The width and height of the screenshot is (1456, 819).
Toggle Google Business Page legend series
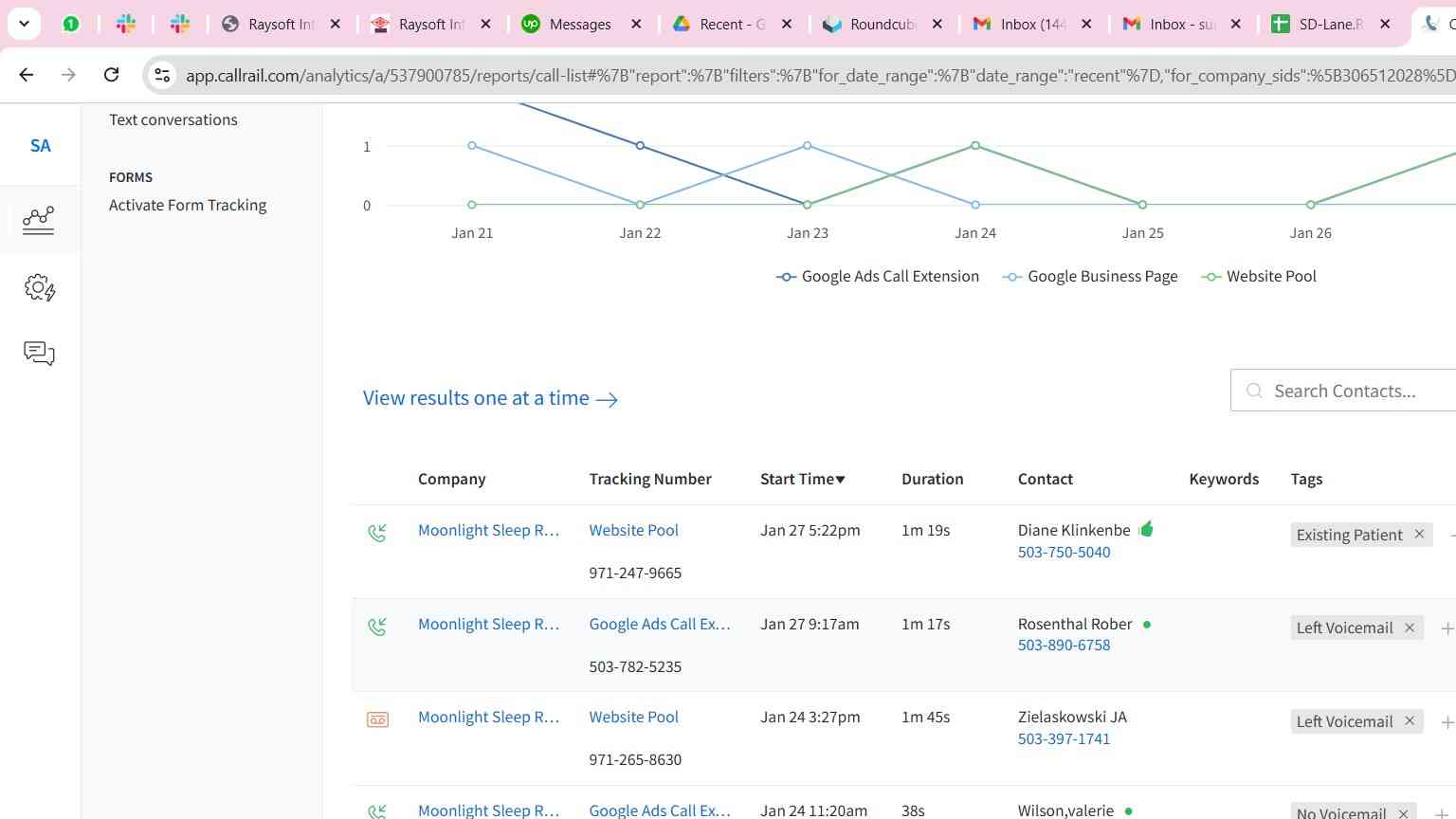tap(1091, 276)
